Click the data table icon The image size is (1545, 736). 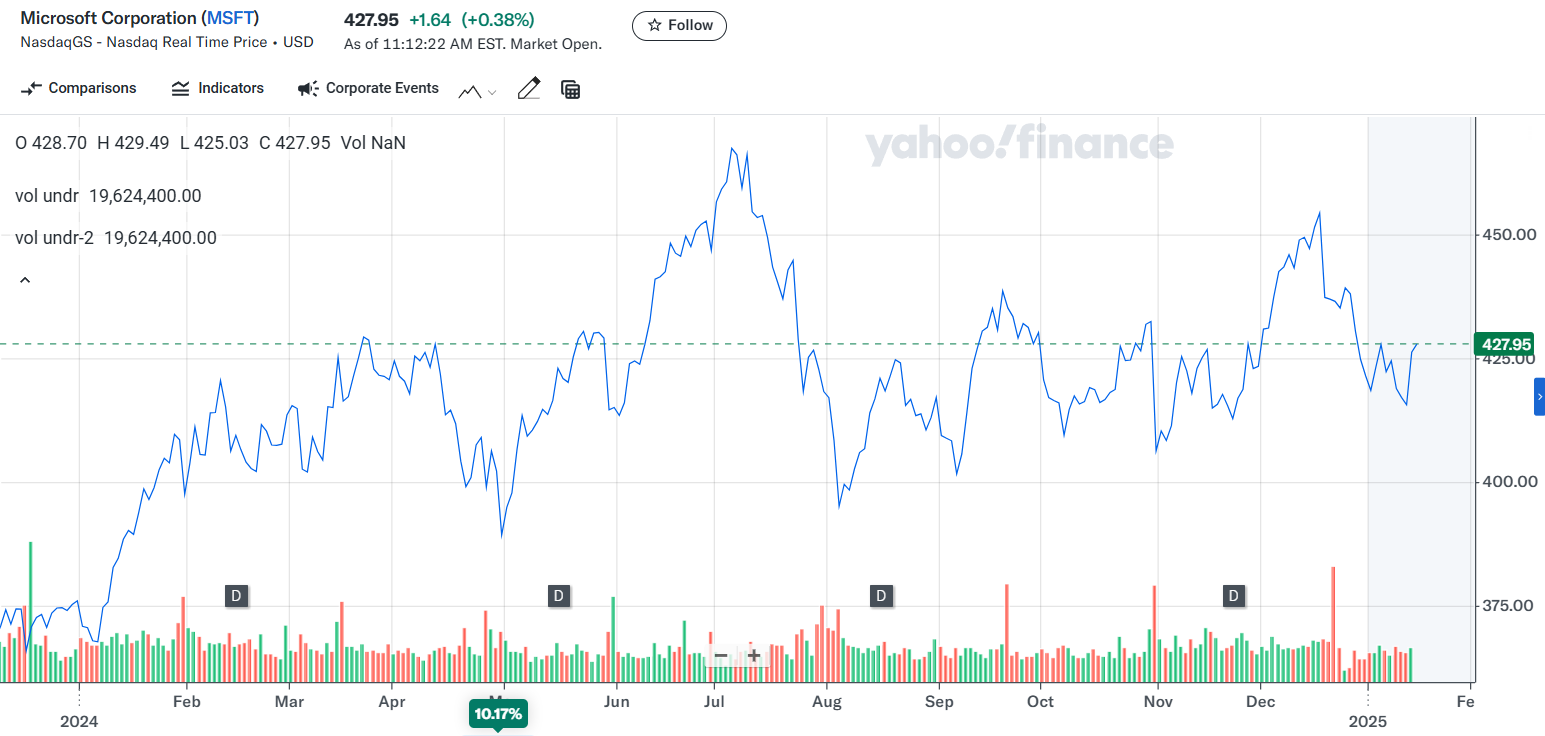[571, 90]
